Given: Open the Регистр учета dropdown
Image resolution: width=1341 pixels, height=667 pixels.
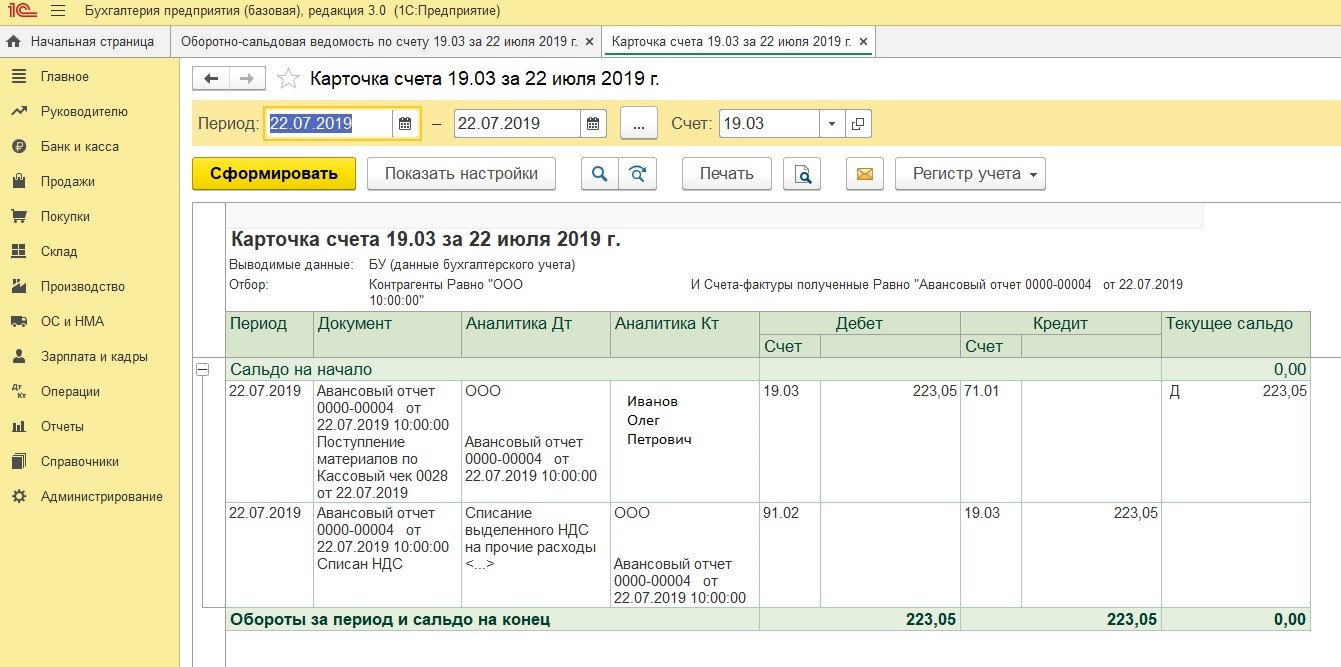Looking at the screenshot, I should 970,174.
